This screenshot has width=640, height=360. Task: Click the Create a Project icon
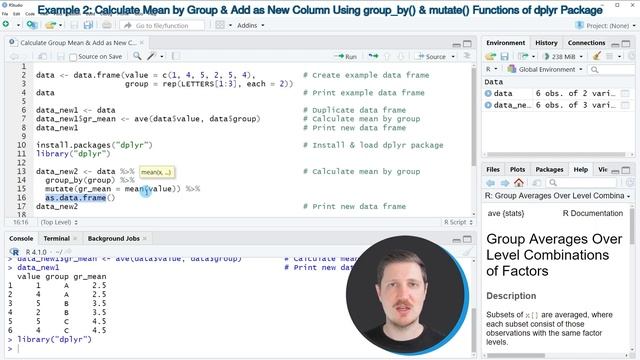32,25
